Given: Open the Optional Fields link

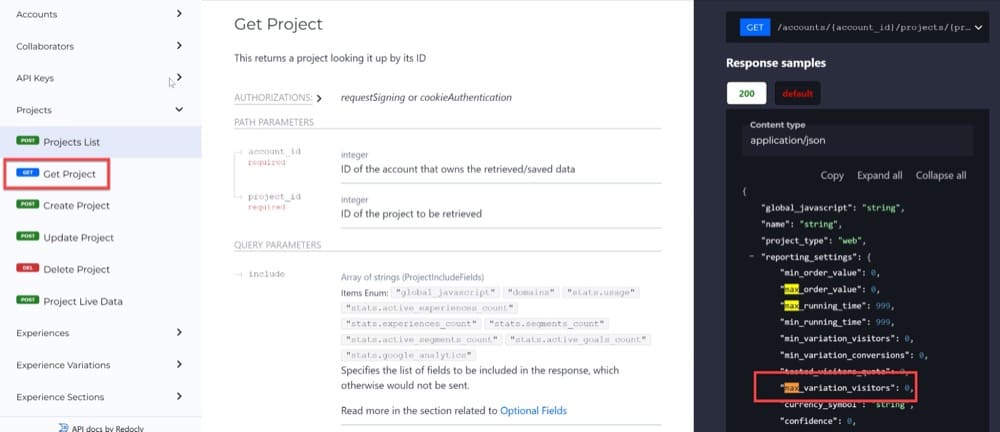Looking at the screenshot, I should pos(533,410).
